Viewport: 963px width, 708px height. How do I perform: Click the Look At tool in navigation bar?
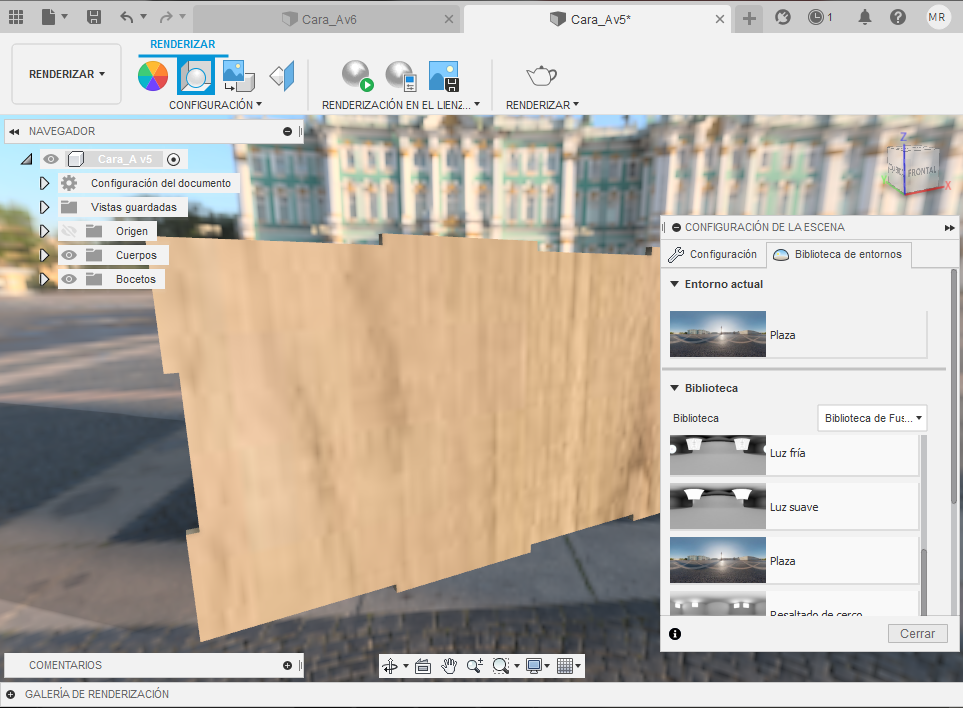click(x=423, y=666)
